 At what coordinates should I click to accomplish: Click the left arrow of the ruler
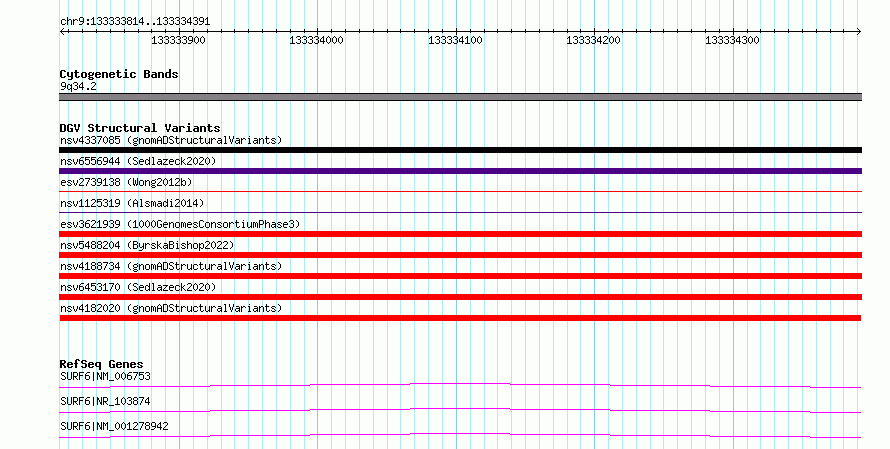62,32
